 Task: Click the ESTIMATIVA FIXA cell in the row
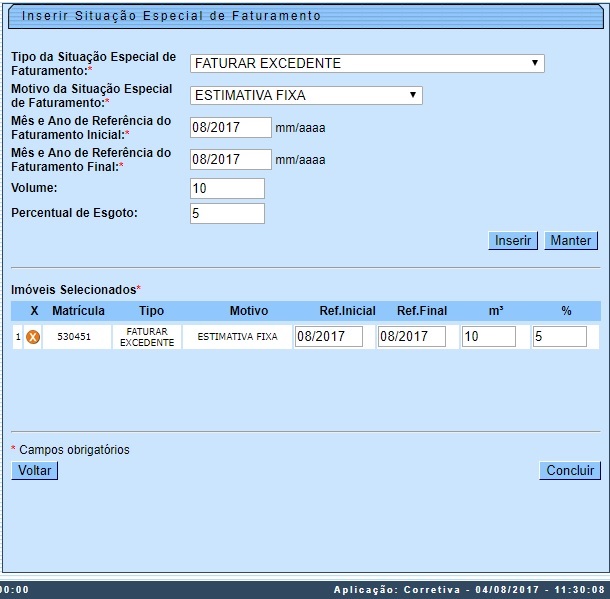pos(237,337)
